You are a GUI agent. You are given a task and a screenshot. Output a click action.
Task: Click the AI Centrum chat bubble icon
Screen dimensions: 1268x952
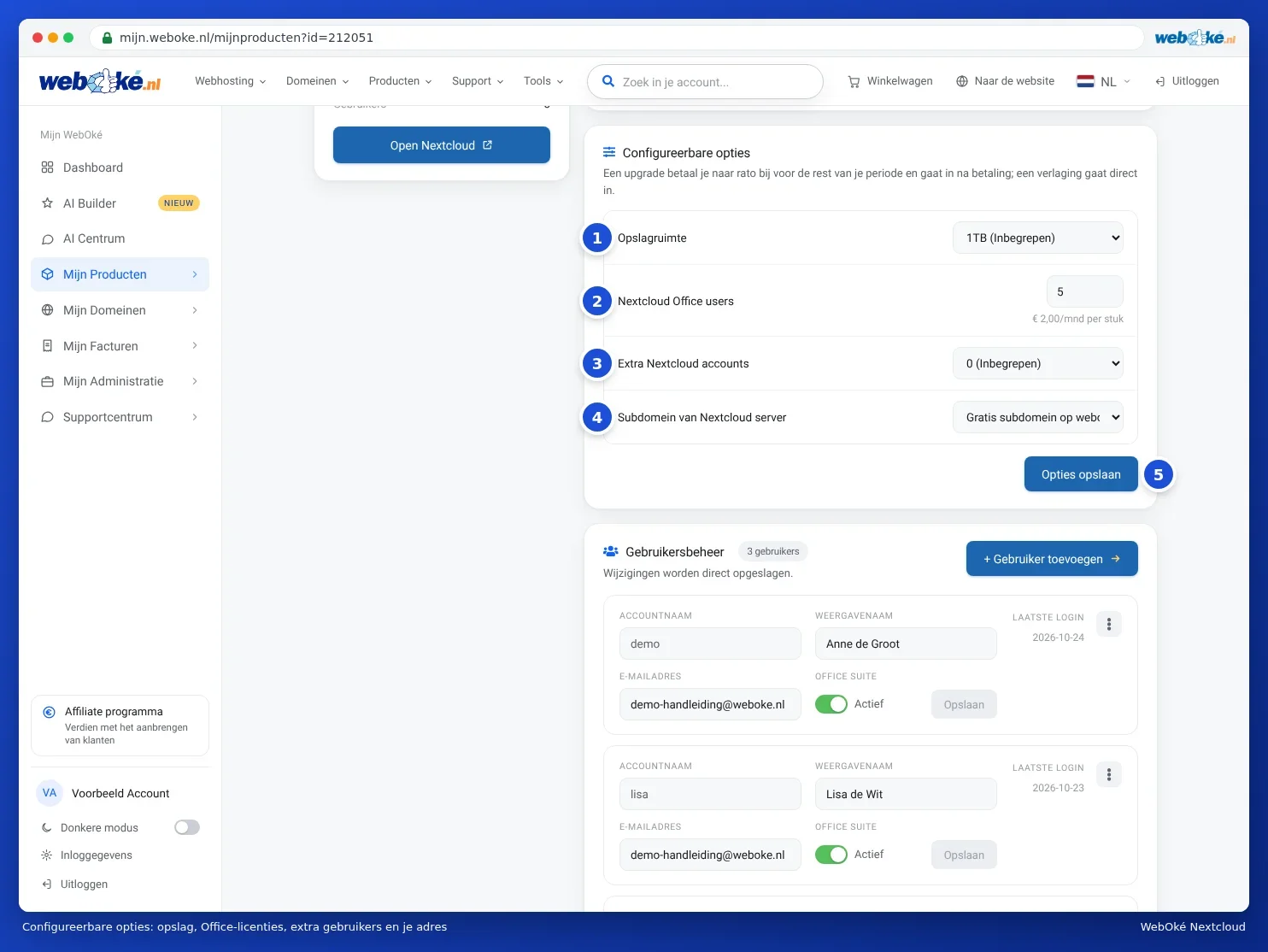48,239
